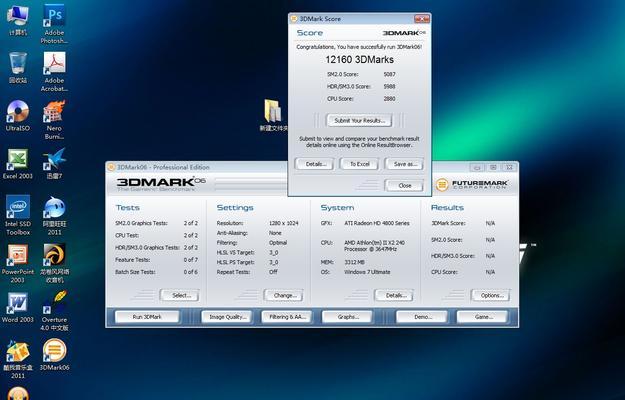
Task: Click the Game... button
Action: click(482, 317)
